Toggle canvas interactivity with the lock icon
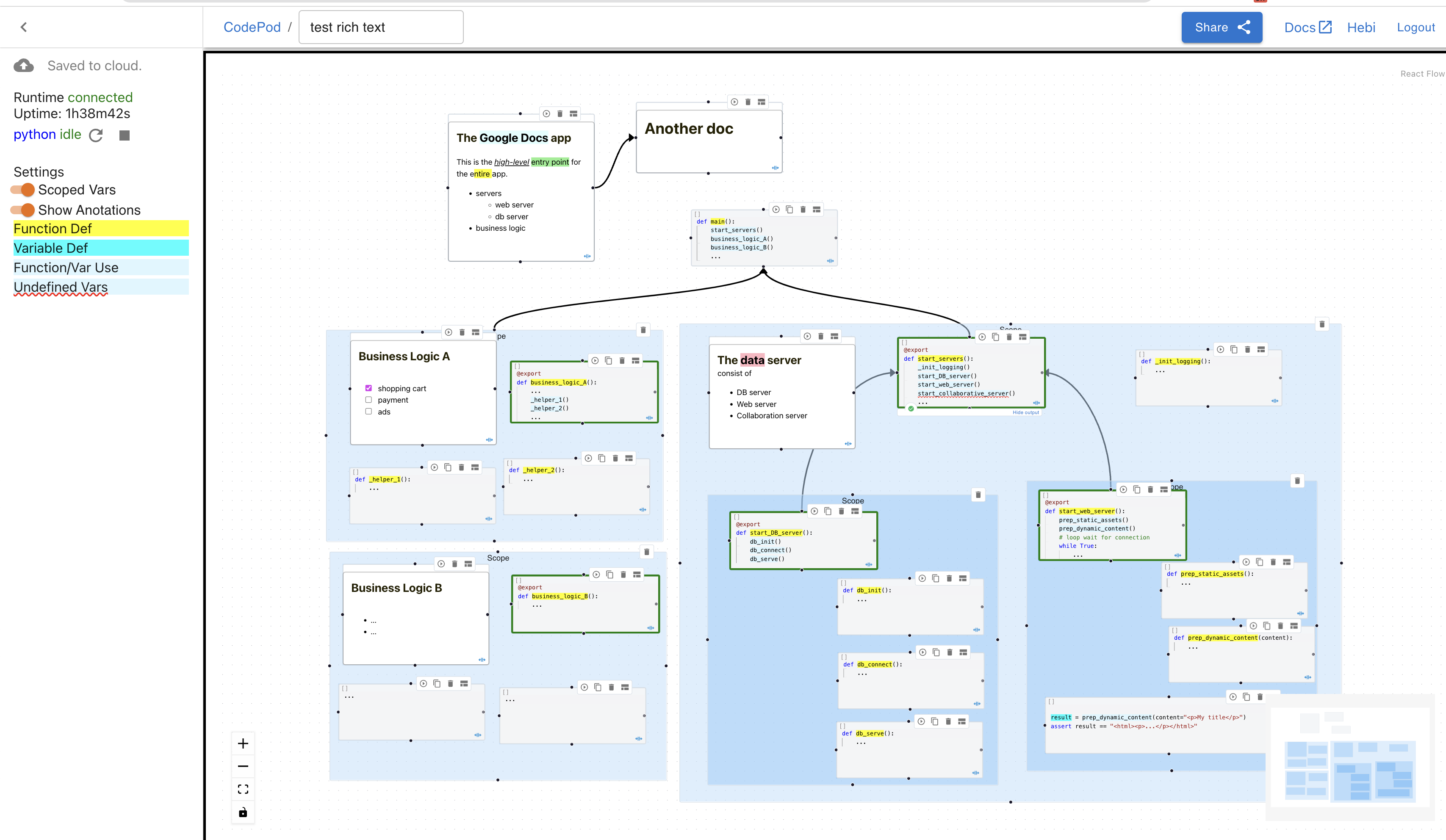1446x840 pixels. (243, 812)
